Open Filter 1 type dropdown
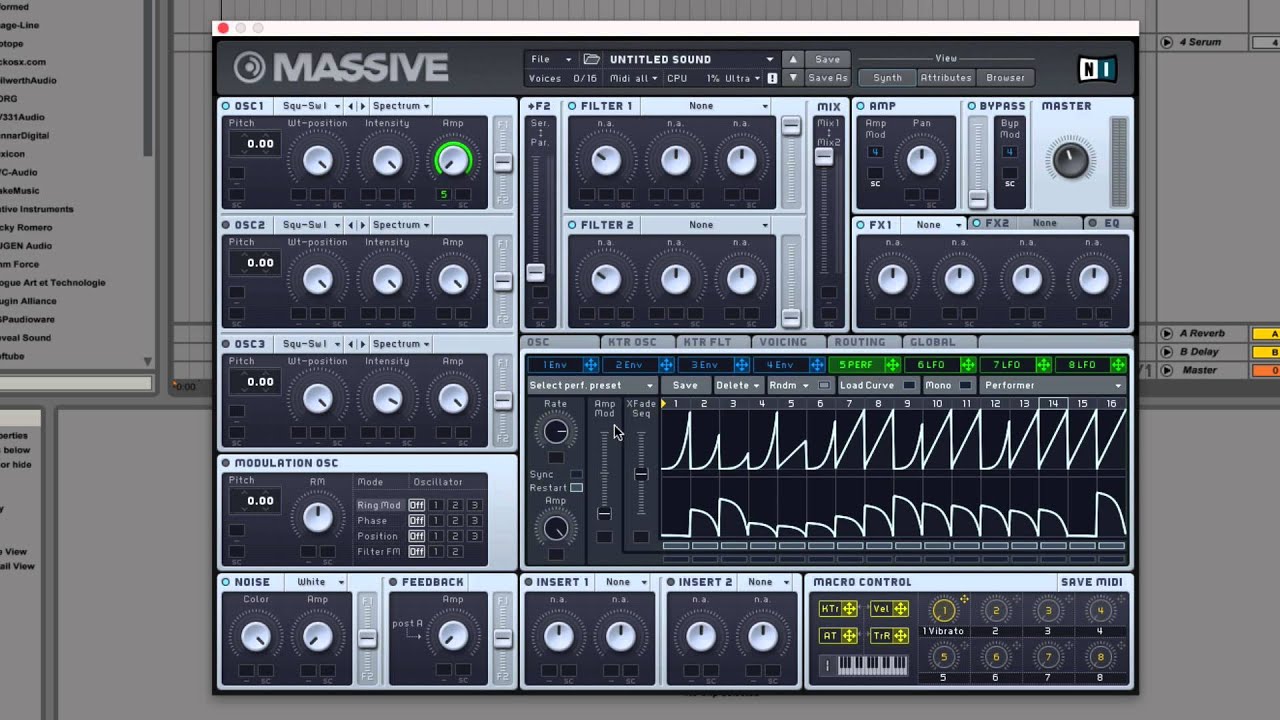The height and width of the screenshot is (720, 1280). point(707,106)
